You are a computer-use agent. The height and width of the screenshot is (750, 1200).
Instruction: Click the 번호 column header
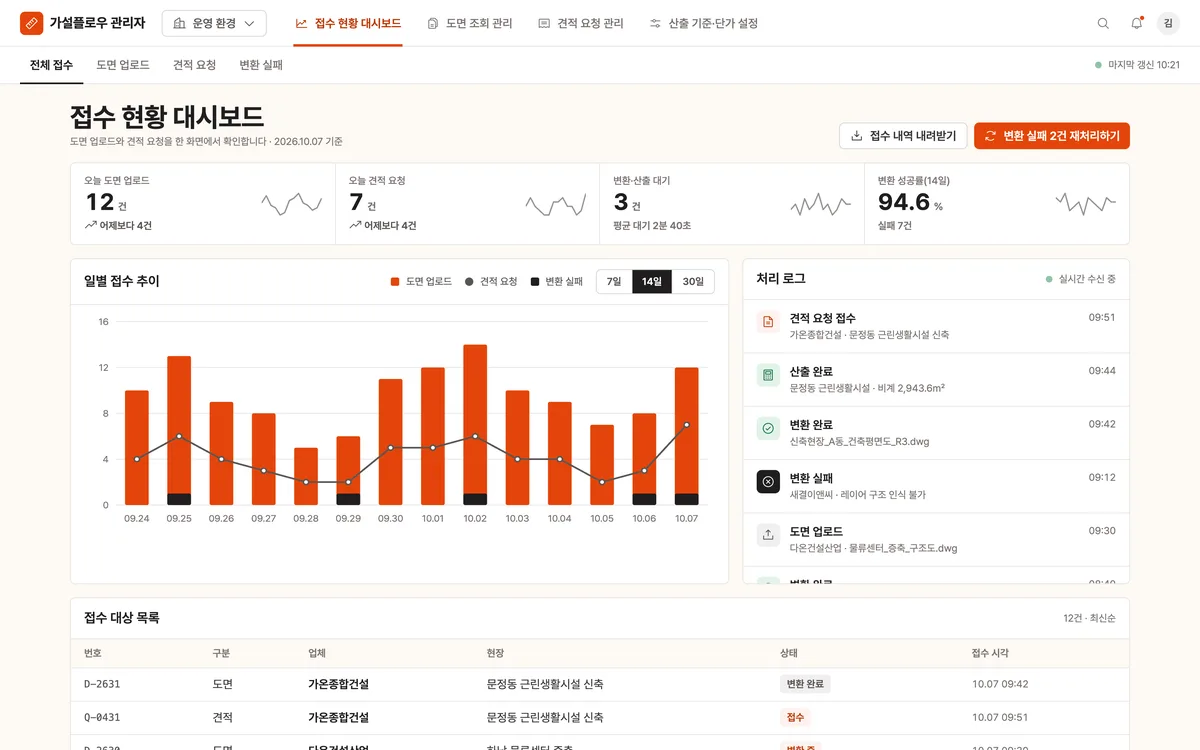tap(93, 653)
